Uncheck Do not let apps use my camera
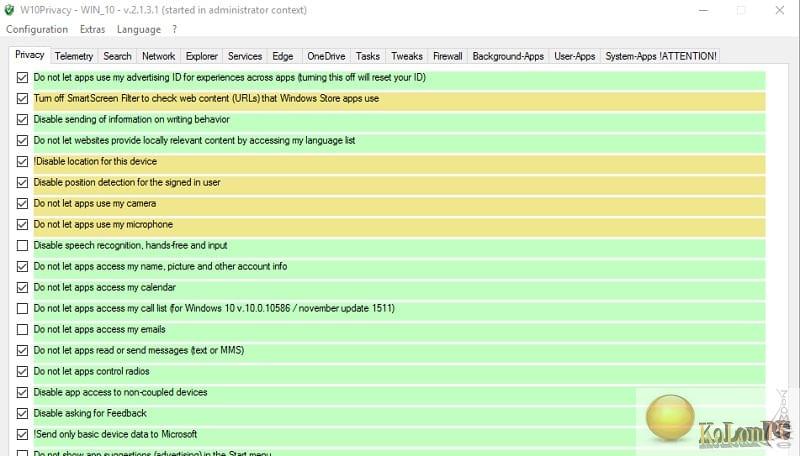This screenshot has width=800, height=456. [x=22, y=204]
